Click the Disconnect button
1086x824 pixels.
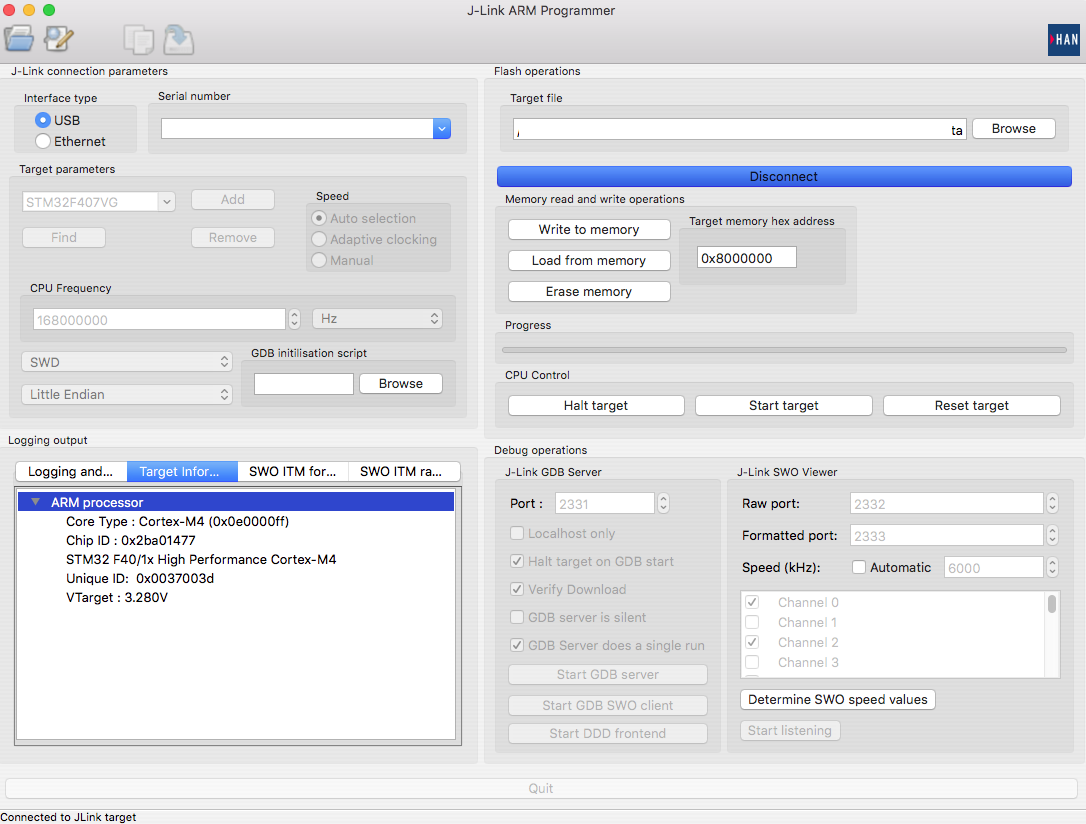coord(784,177)
